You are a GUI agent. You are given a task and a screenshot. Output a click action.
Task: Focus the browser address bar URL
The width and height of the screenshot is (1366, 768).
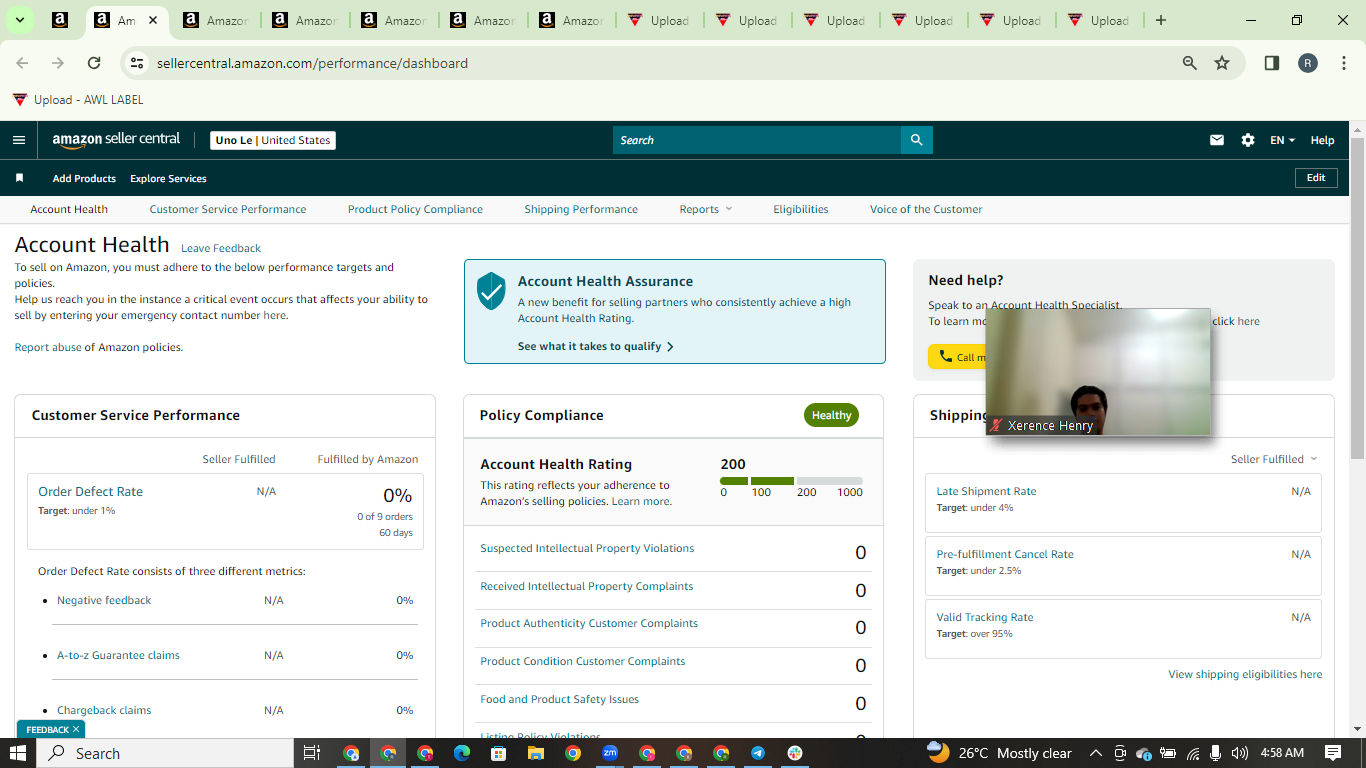point(312,63)
